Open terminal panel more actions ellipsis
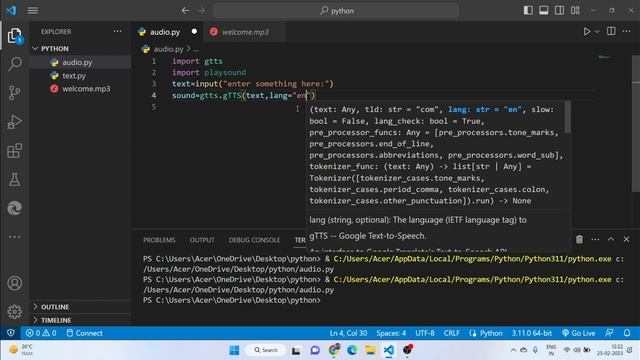Viewport: 640px width, 360px height. pyautogui.click(x=595, y=240)
